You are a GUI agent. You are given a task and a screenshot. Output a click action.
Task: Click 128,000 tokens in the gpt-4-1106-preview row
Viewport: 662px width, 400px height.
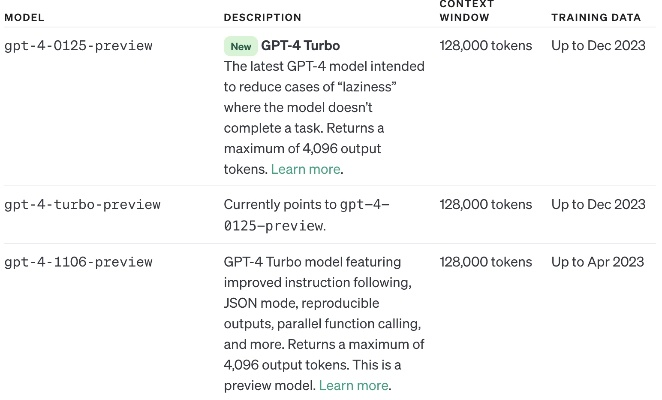pyautogui.click(x=485, y=262)
